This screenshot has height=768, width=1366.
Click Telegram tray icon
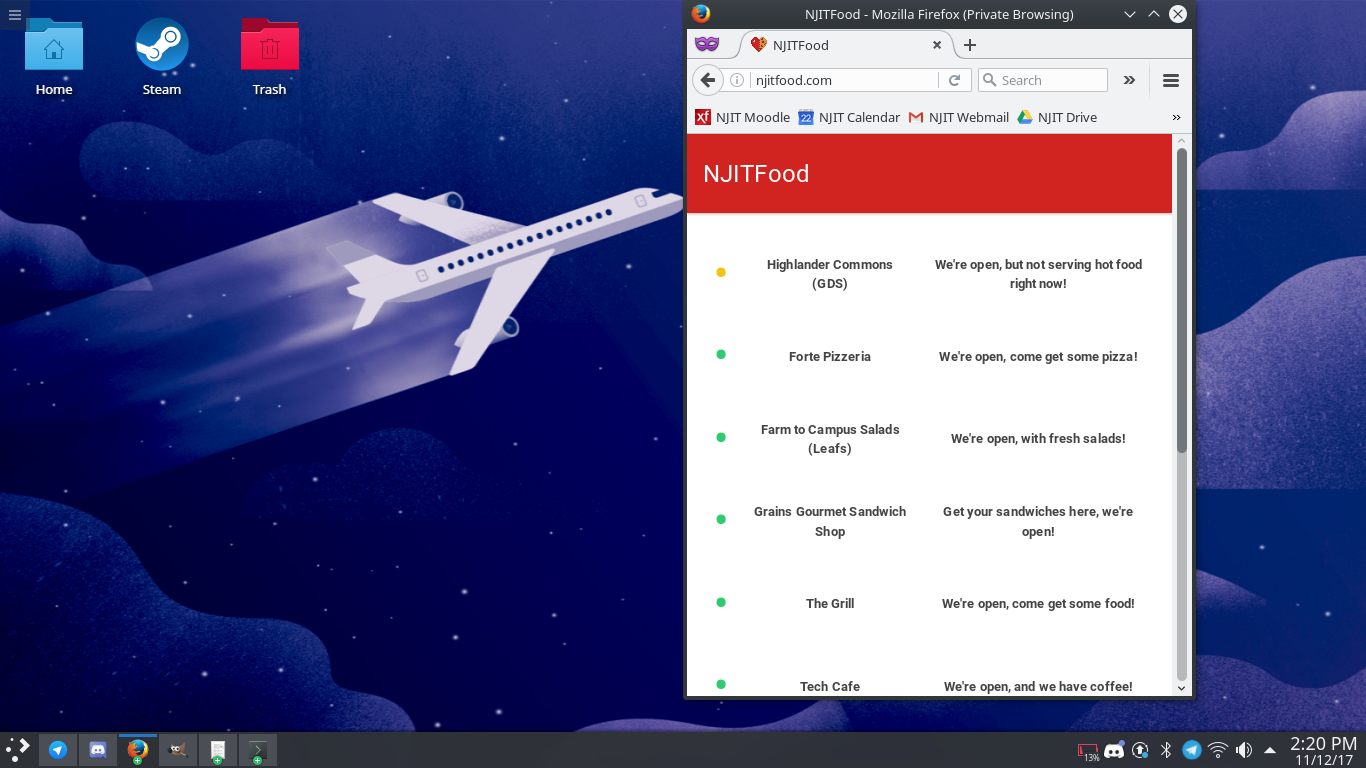pos(1192,750)
